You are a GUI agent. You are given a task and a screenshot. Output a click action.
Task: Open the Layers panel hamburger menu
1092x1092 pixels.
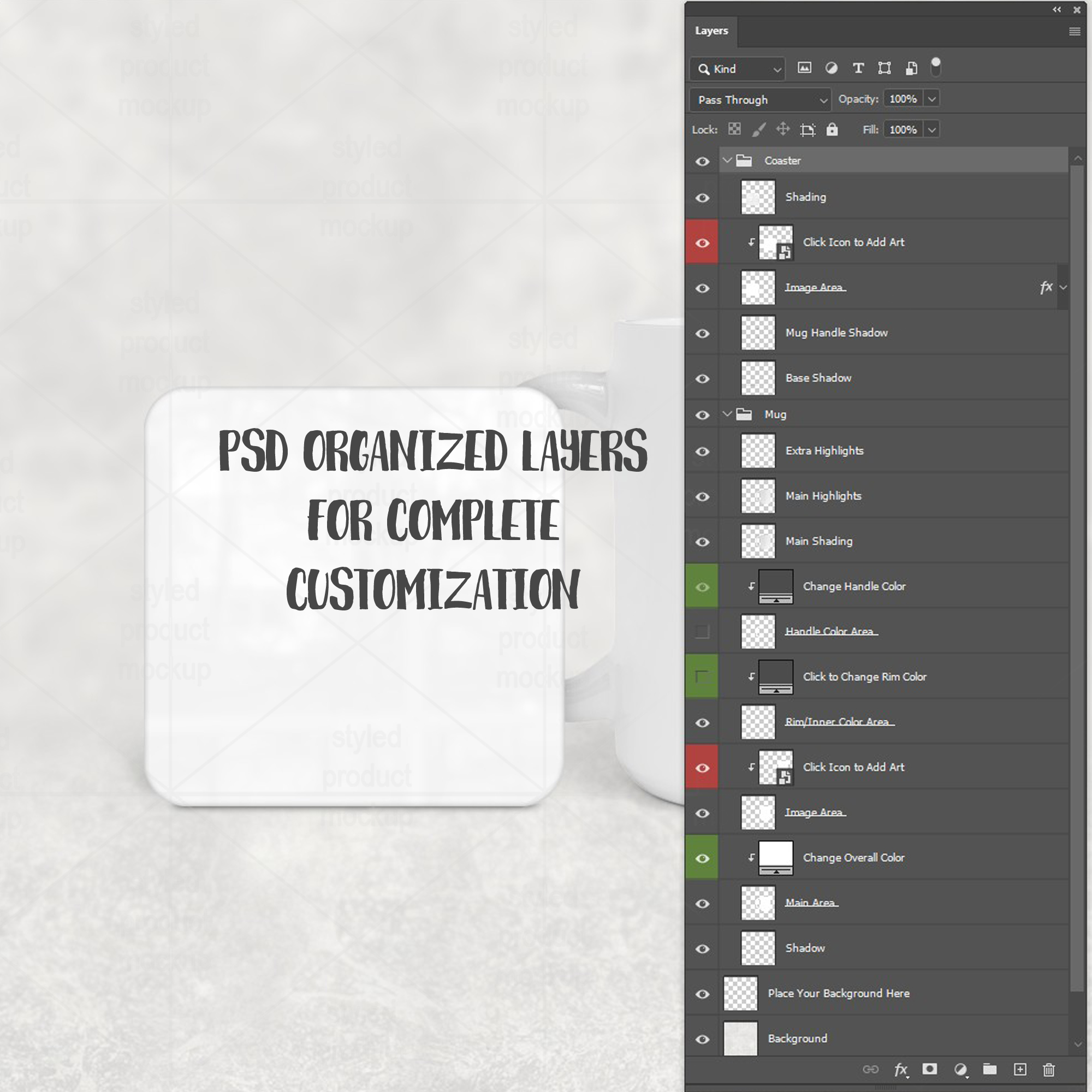tap(1074, 32)
